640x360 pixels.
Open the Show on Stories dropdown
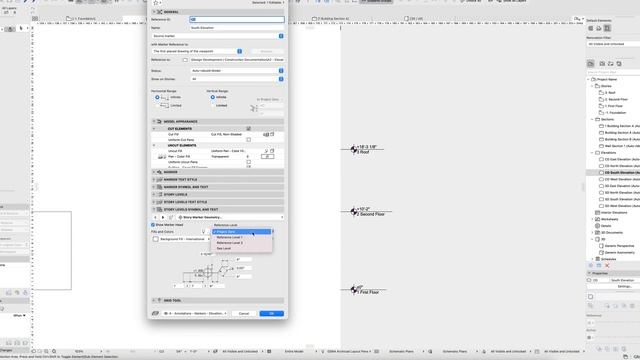tap(237, 79)
